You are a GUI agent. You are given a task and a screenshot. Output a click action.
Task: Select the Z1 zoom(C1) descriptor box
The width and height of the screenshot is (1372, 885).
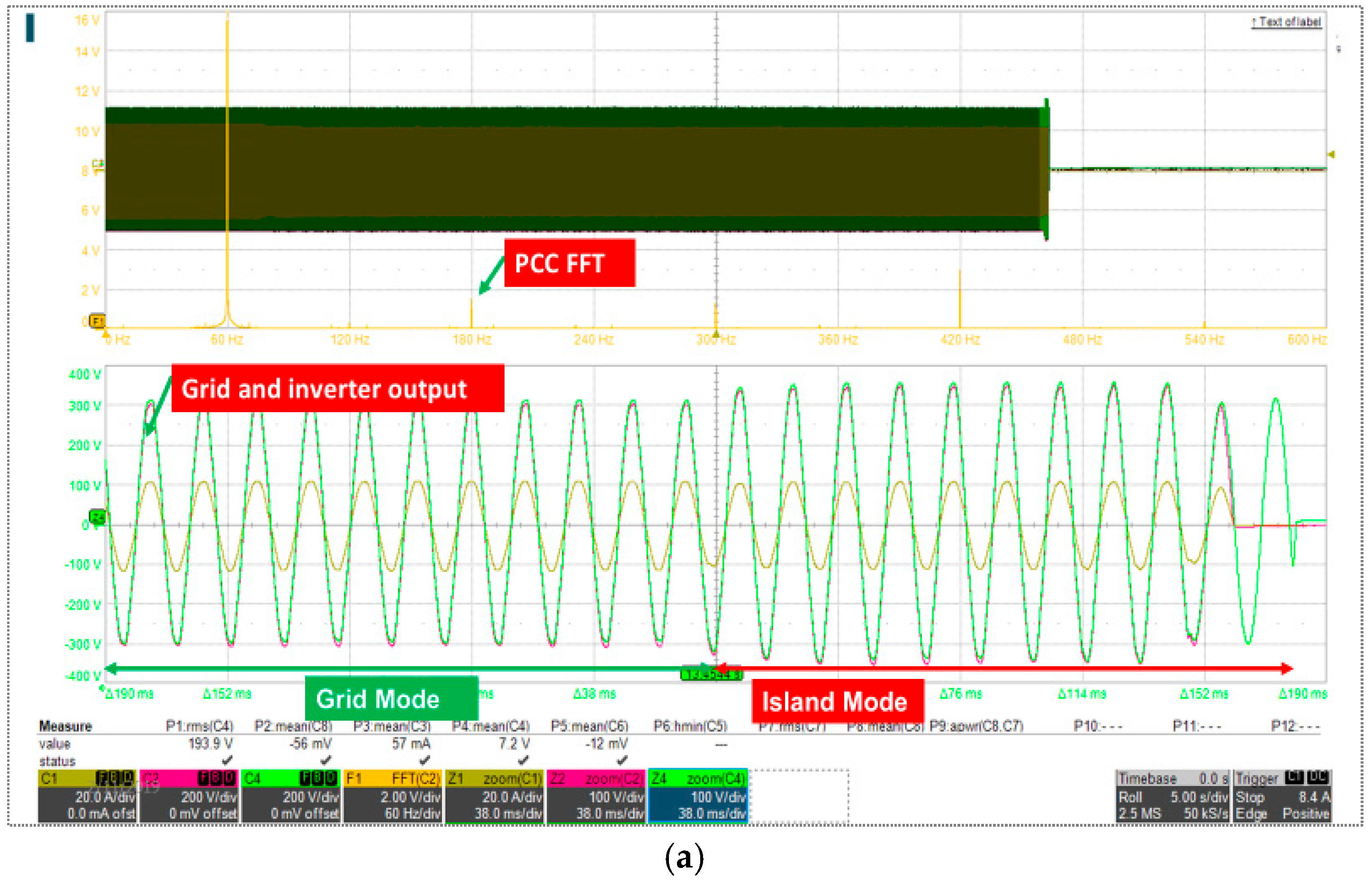point(494,796)
